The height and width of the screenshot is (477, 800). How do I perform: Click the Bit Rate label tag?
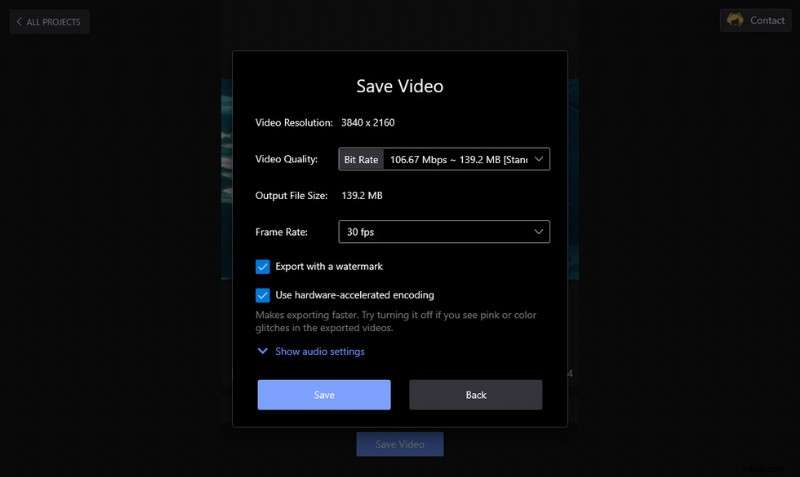tap(361, 159)
